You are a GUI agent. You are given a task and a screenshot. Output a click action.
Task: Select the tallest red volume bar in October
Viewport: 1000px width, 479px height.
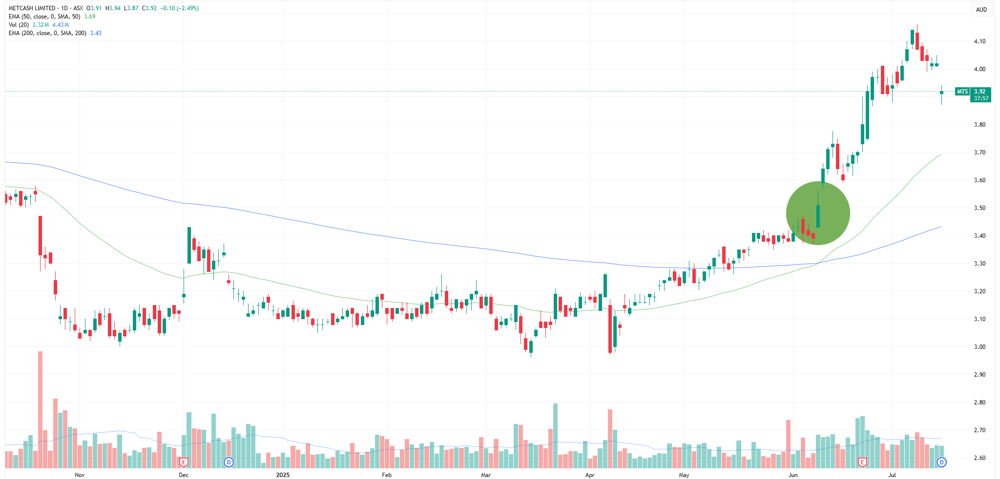pyautogui.click(x=40, y=402)
